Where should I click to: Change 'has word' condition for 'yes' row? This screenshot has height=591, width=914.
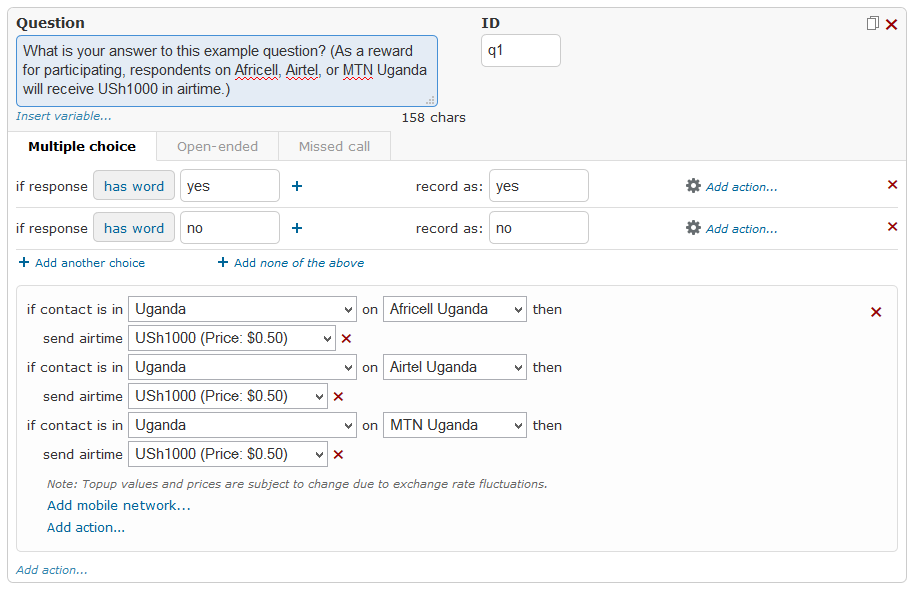[x=134, y=186]
